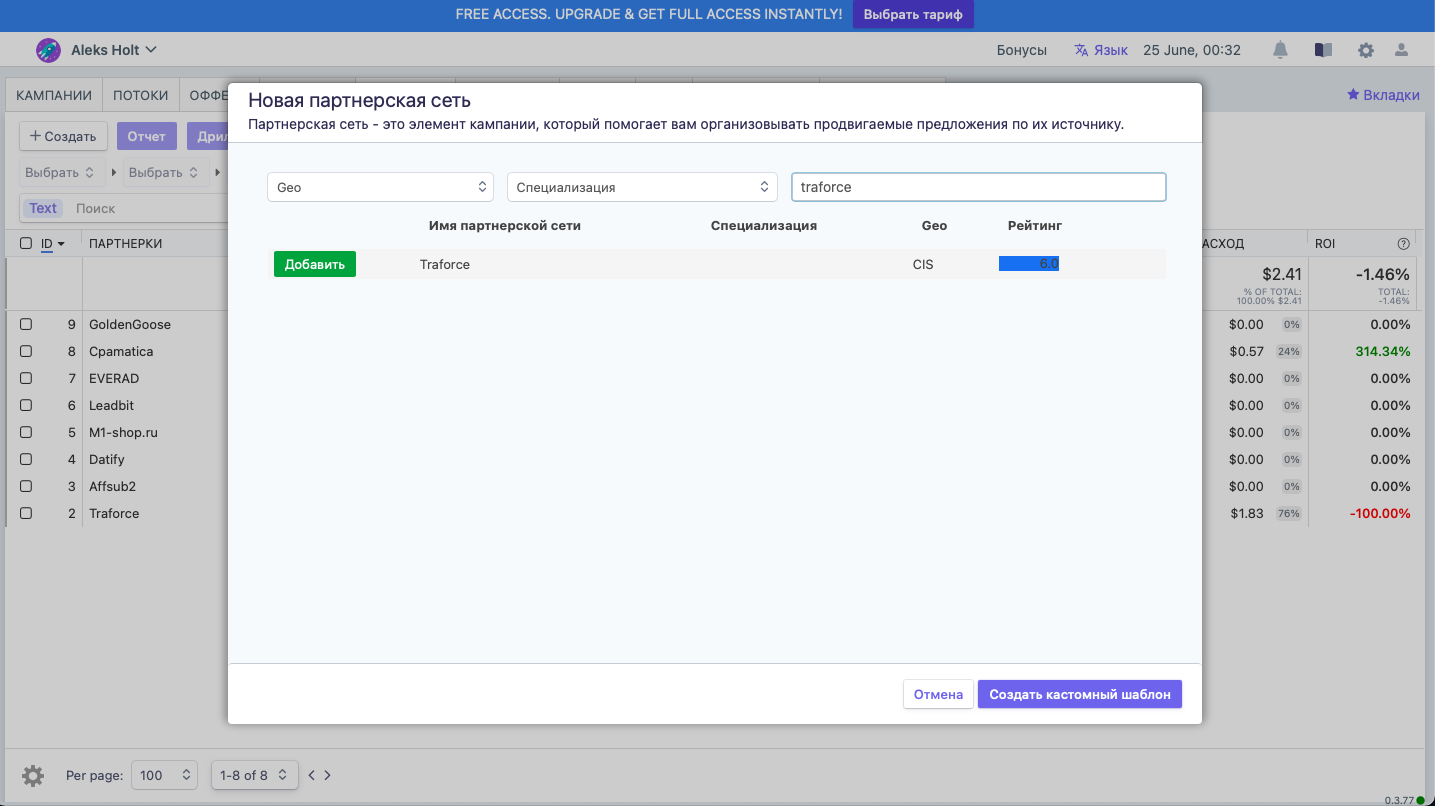
Task: Check the Affsub2 row checkbox
Action: [x=26, y=486]
